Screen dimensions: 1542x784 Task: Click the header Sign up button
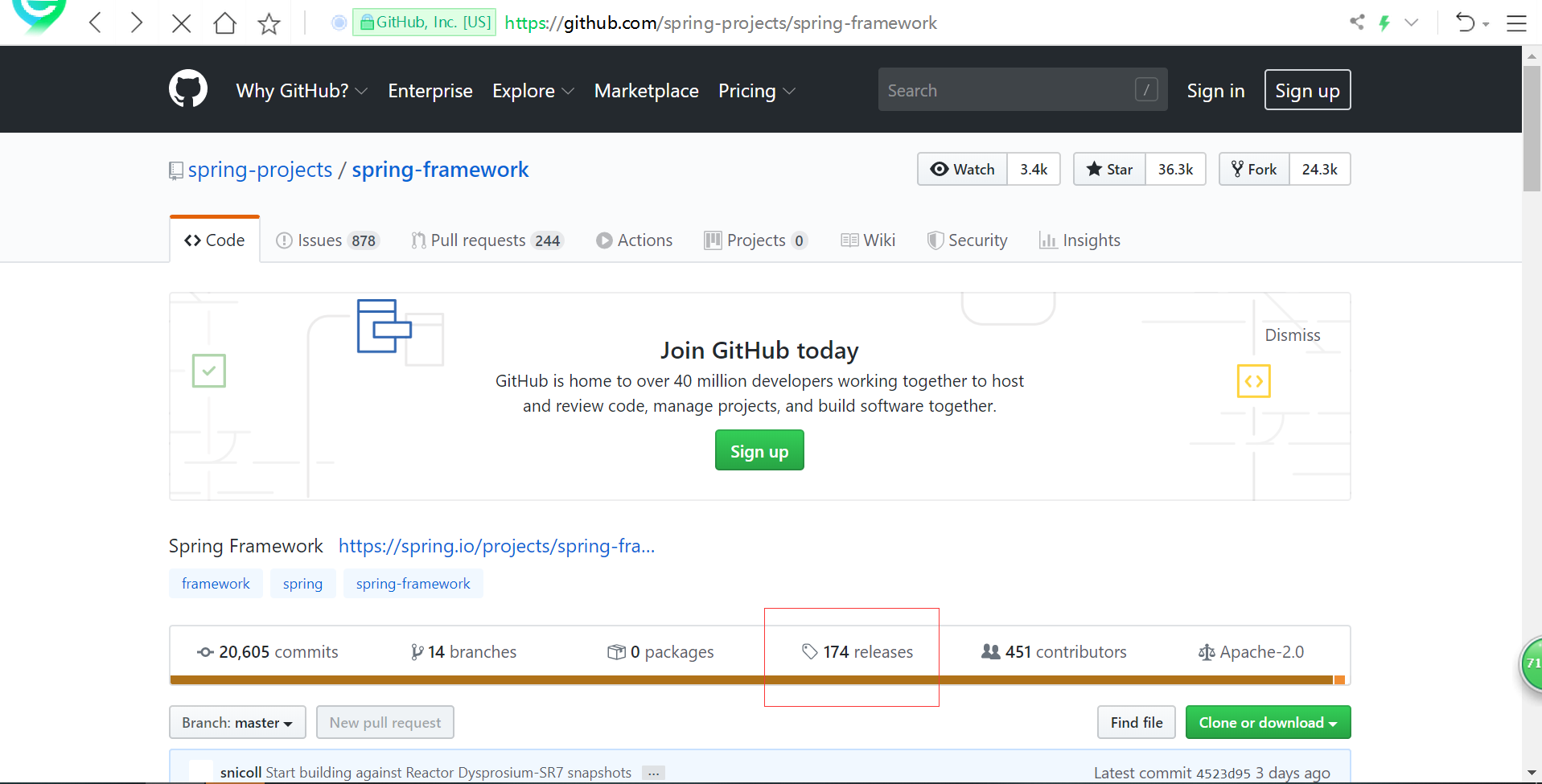(x=1307, y=90)
